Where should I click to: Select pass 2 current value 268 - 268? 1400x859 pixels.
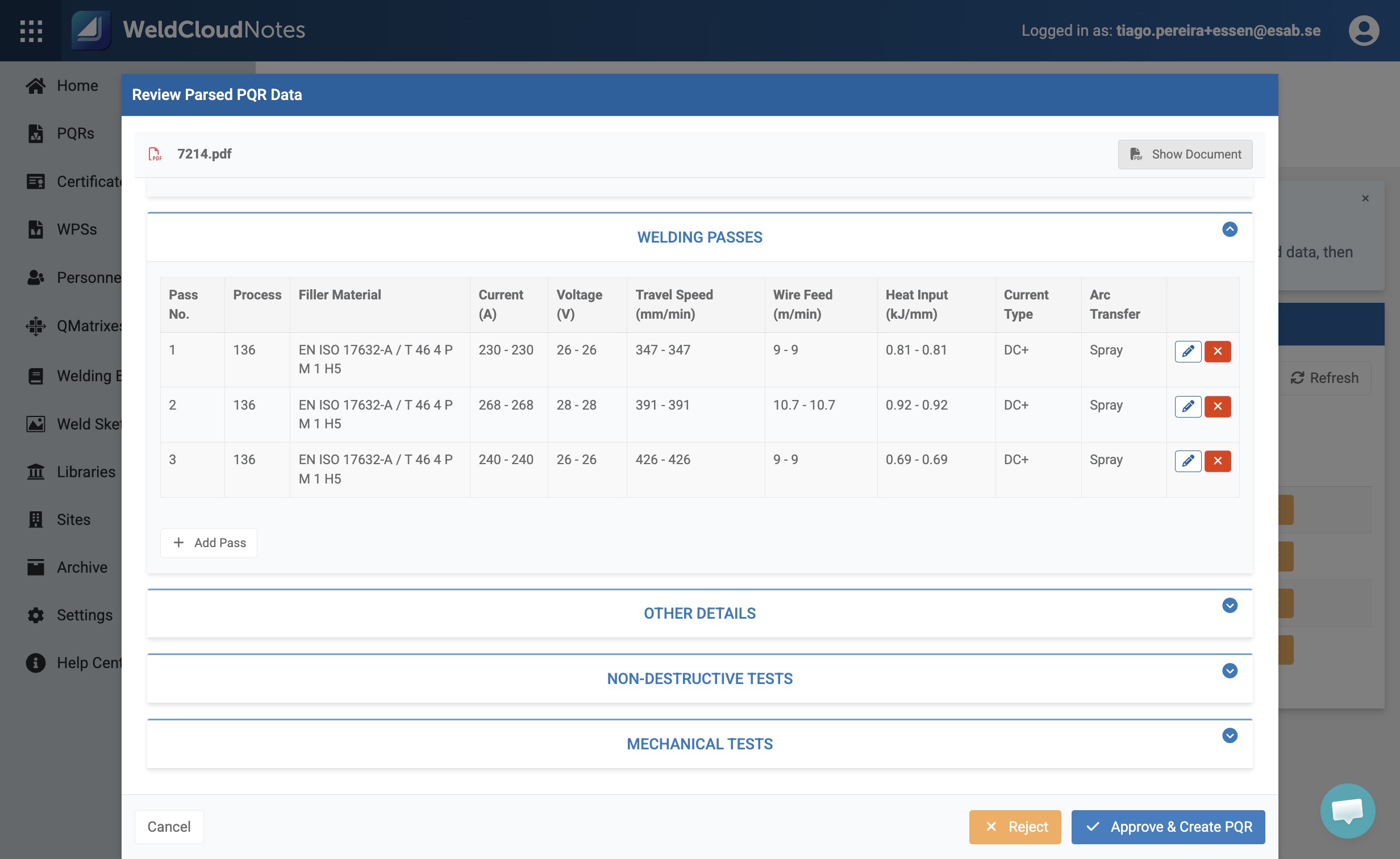pos(506,405)
